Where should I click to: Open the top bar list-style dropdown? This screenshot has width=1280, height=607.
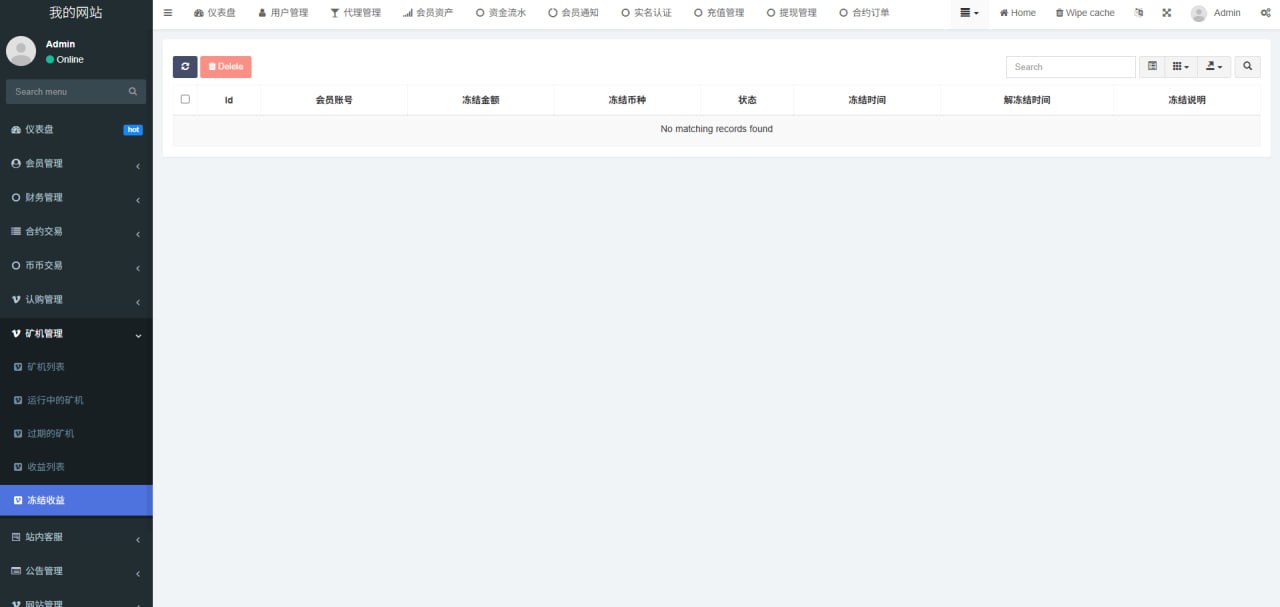tap(969, 13)
